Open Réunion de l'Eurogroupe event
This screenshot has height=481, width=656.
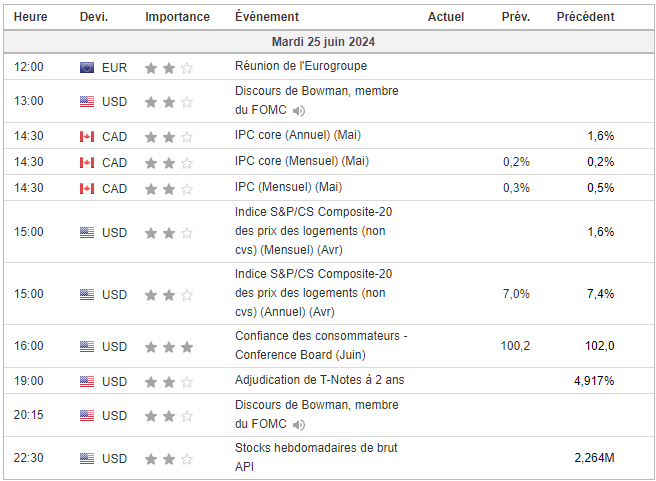pyautogui.click(x=300, y=67)
